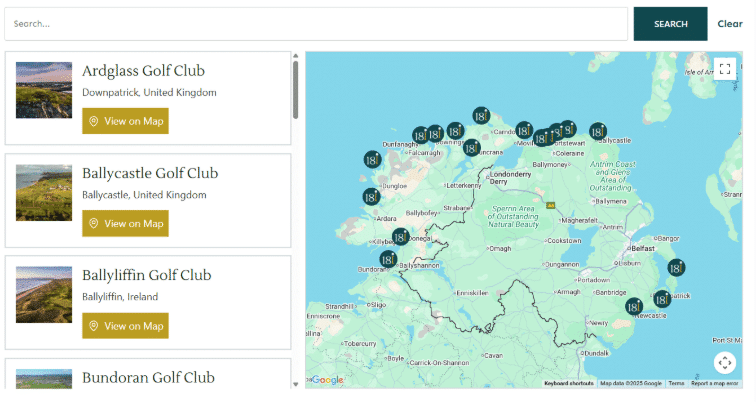This screenshot has width=756, height=402.
Task: Open the map Terms link
Action: 676,384
